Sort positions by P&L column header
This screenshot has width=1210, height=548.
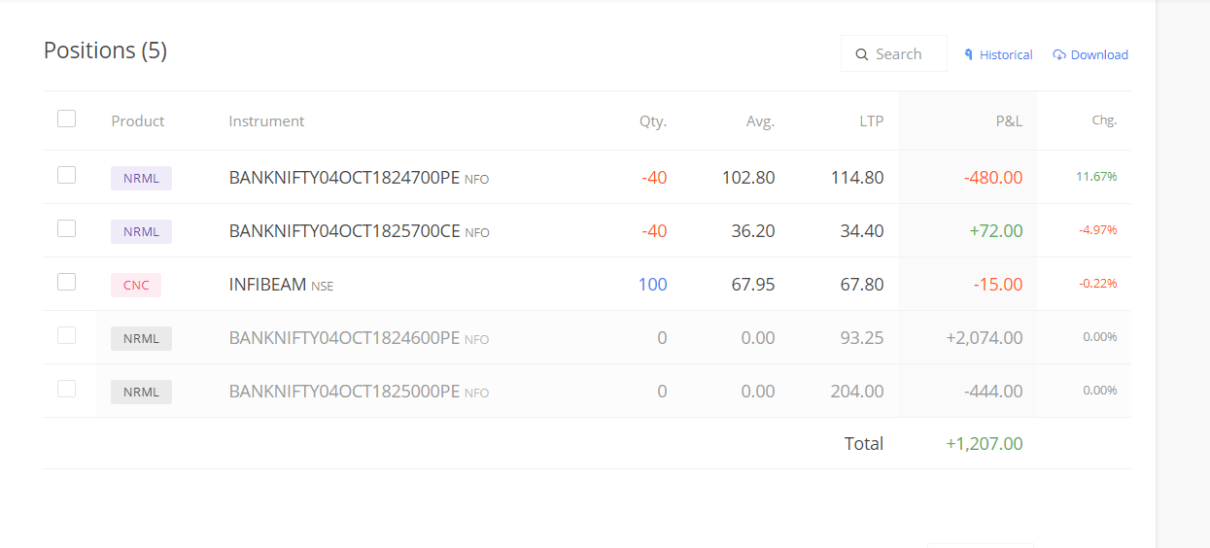coord(1009,121)
